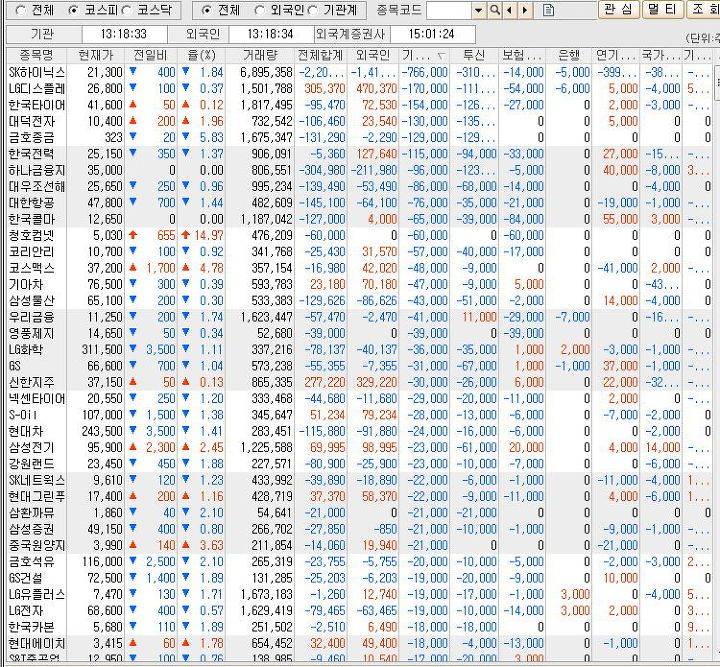This screenshot has width=720, height=667.
Task: Select the 우리금융 stock name
Action: (x=32, y=317)
